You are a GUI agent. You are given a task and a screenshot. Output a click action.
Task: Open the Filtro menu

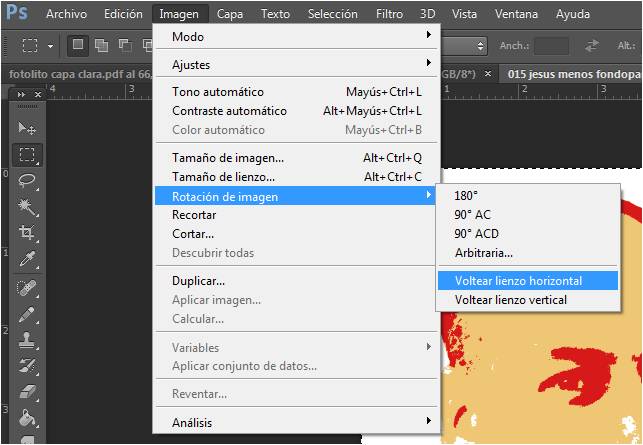click(389, 14)
